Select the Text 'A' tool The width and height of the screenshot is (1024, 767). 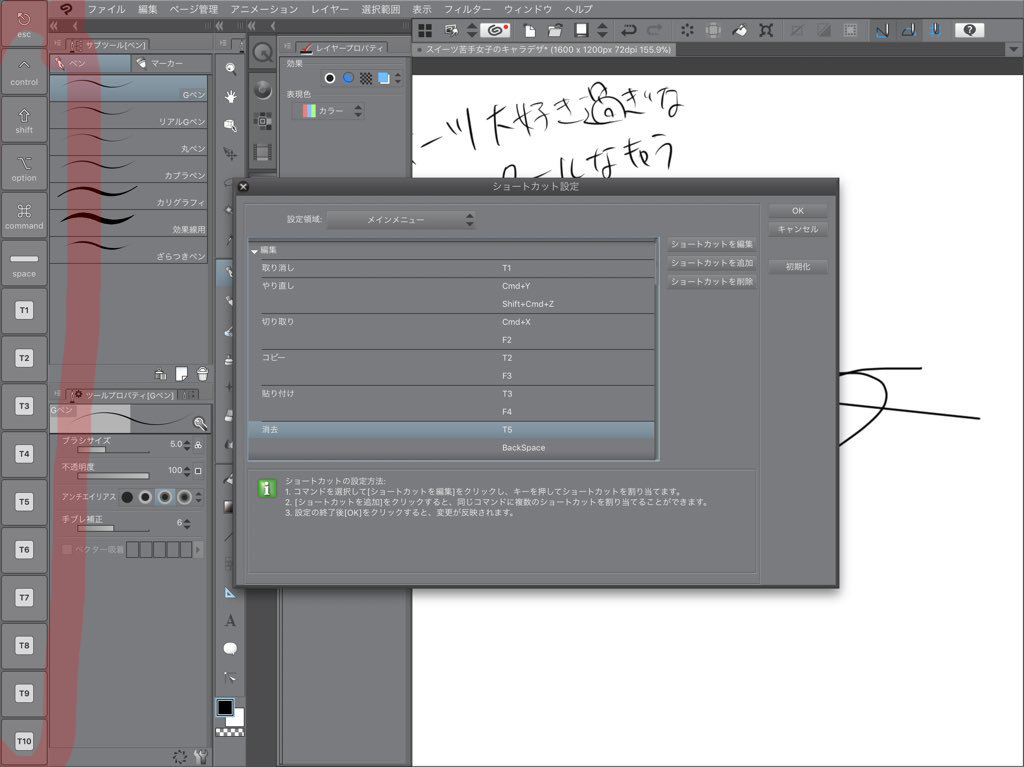[x=231, y=620]
